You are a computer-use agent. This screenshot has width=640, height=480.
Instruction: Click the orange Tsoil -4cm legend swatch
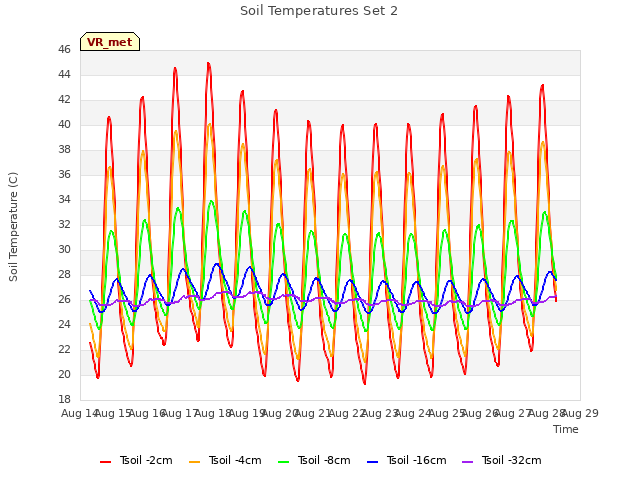(x=194, y=462)
